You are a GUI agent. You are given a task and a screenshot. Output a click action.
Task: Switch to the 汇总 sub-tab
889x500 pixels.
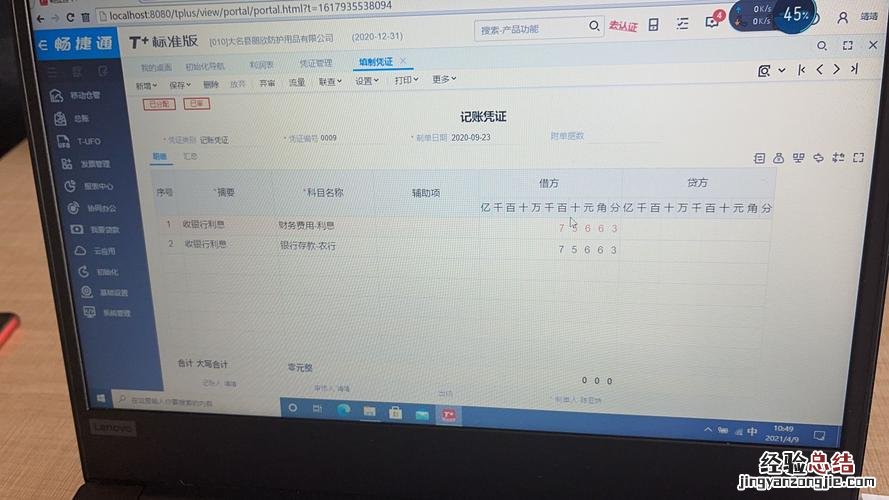tap(190, 156)
